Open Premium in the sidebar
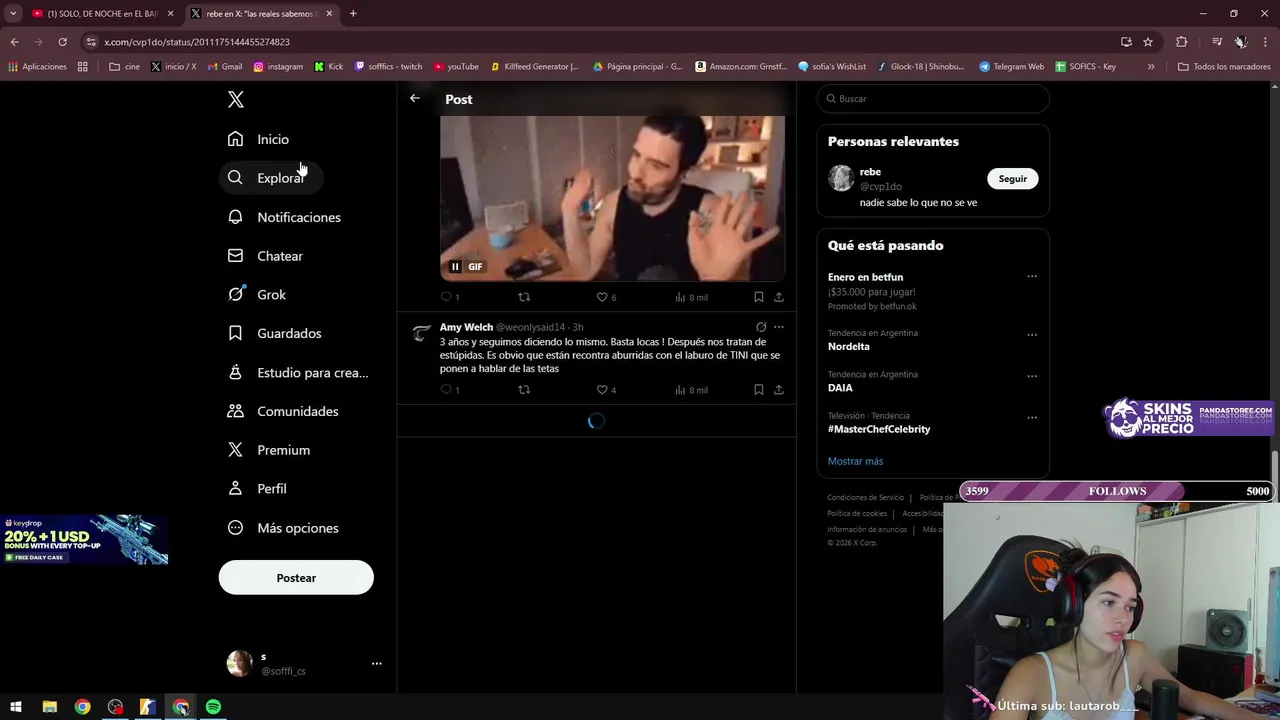This screenshot has height=720, width=1280. pos(270,450)
